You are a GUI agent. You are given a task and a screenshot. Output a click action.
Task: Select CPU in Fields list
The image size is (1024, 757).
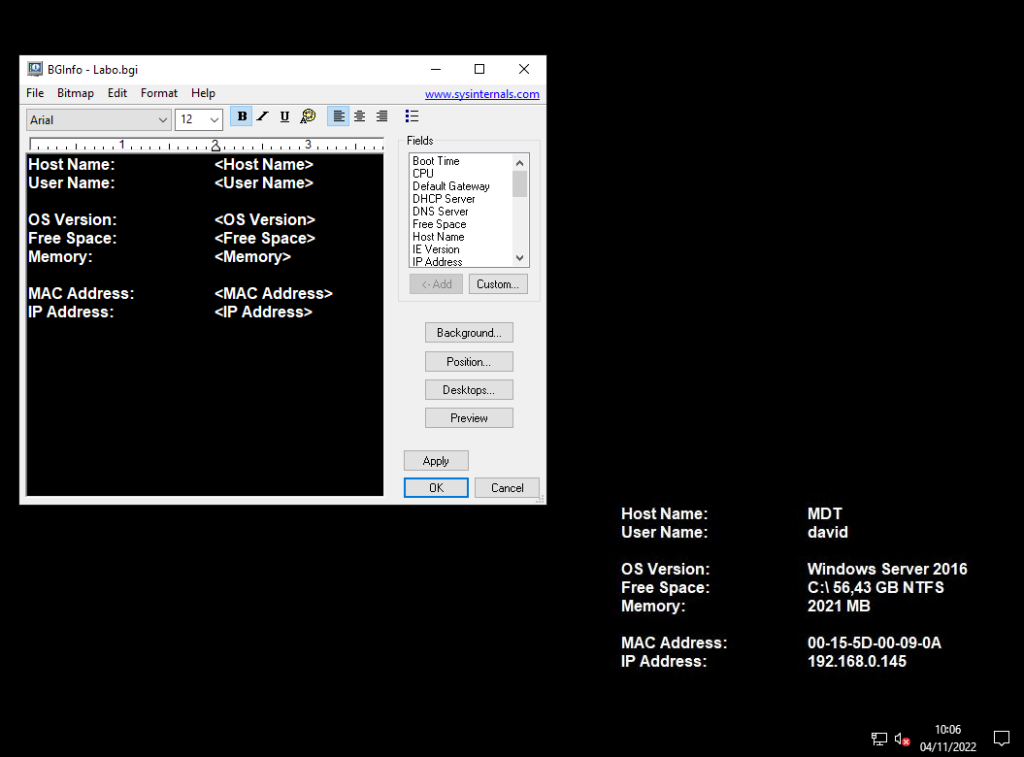pos(423,174)
